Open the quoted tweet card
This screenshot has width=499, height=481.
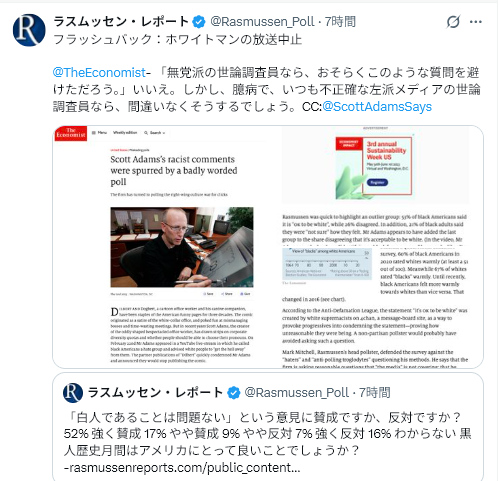point(268,427)
